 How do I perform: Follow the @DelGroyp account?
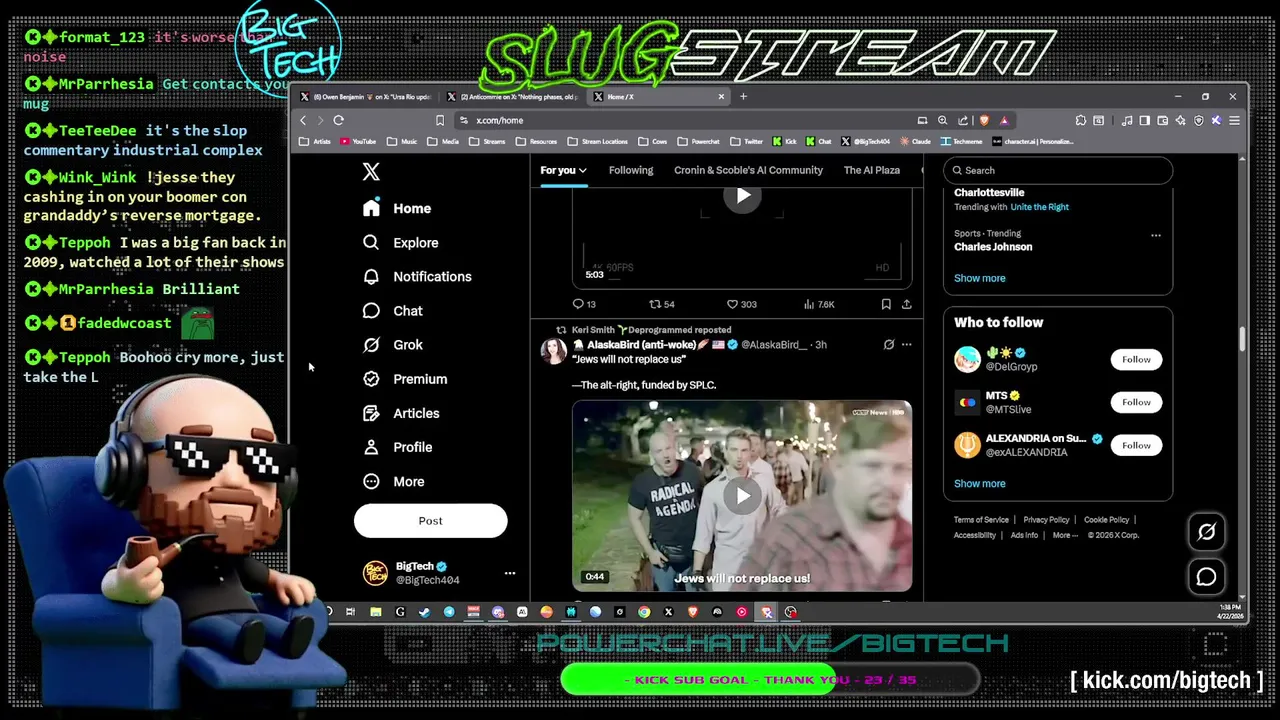(1136, 359)
